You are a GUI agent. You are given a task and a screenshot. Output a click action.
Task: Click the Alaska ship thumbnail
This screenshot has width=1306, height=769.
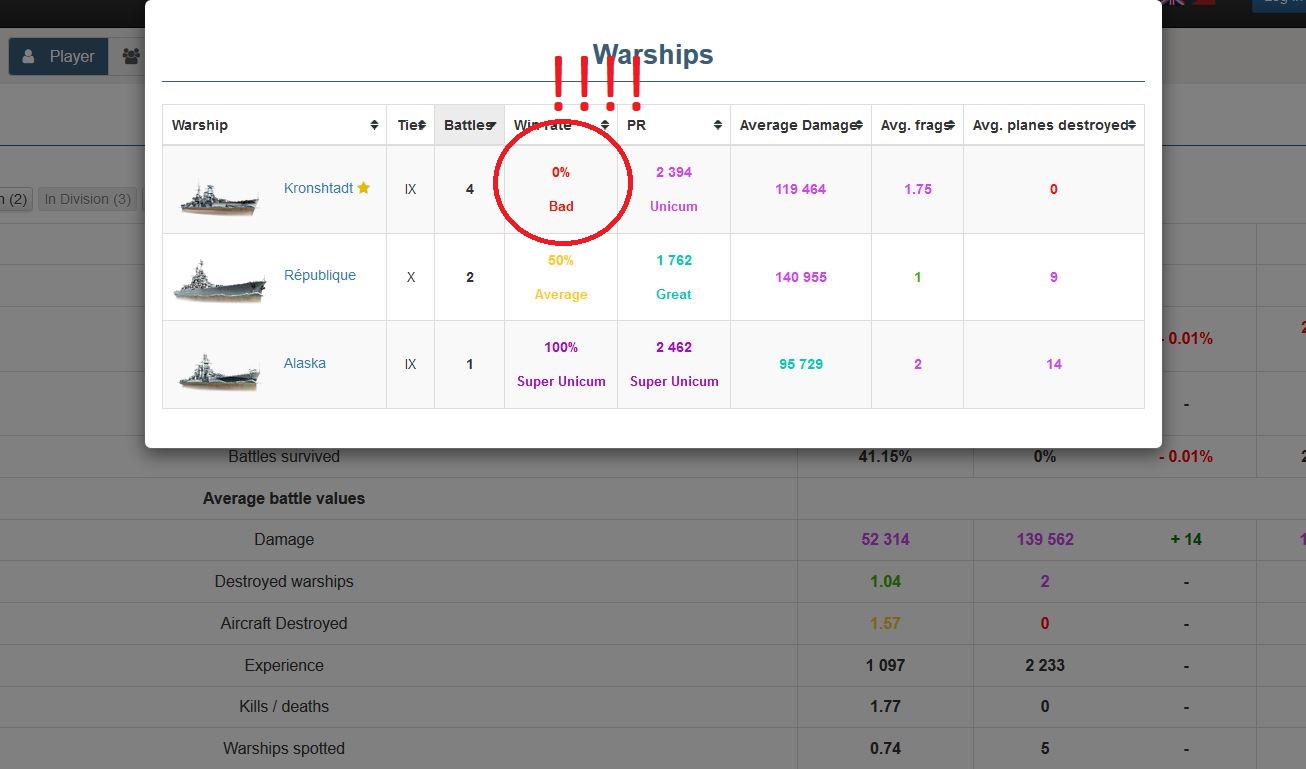(x=220, y=371)
